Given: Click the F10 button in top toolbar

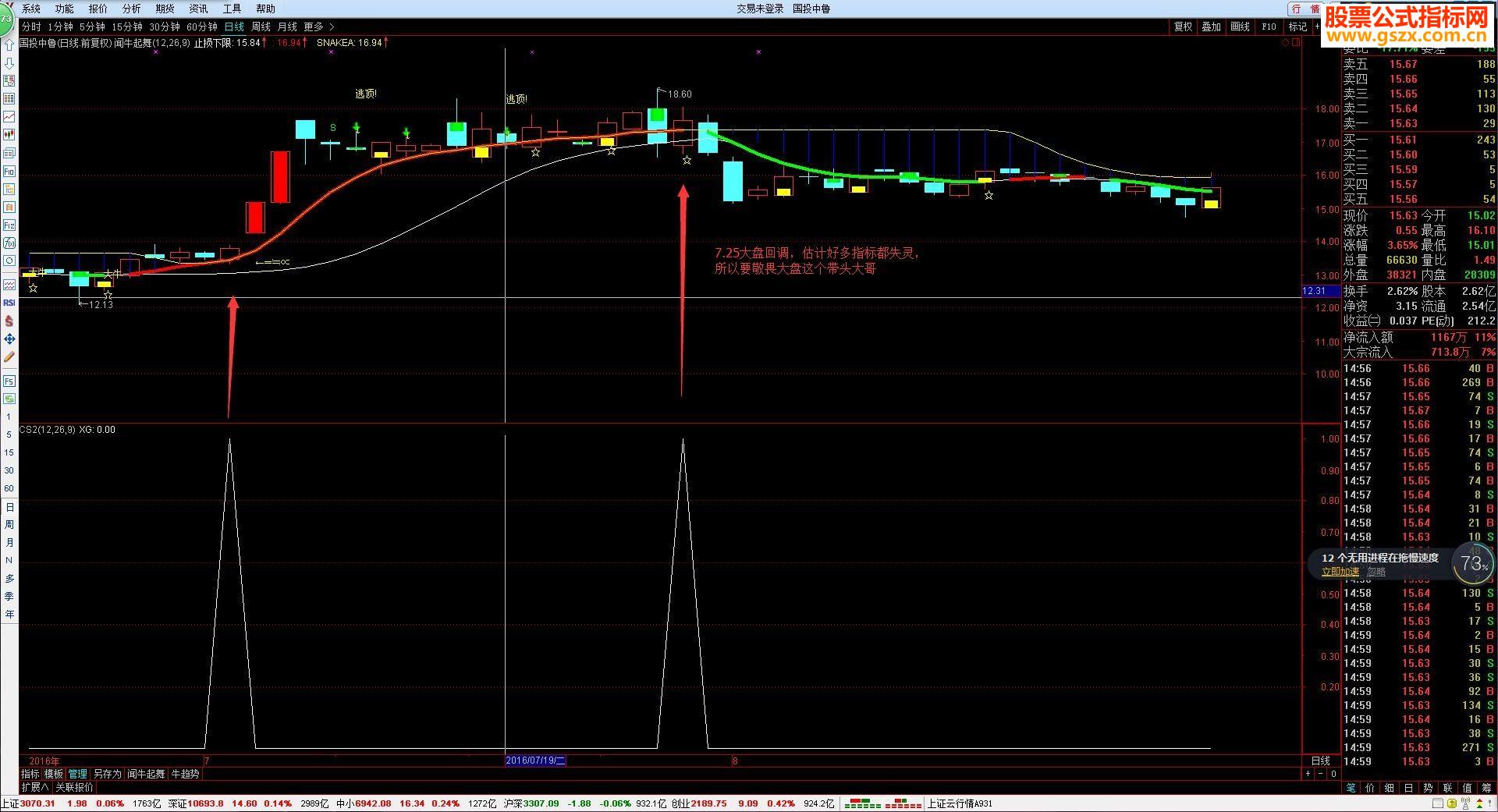Looking at the screenshot, I should tap(1269, 27).
